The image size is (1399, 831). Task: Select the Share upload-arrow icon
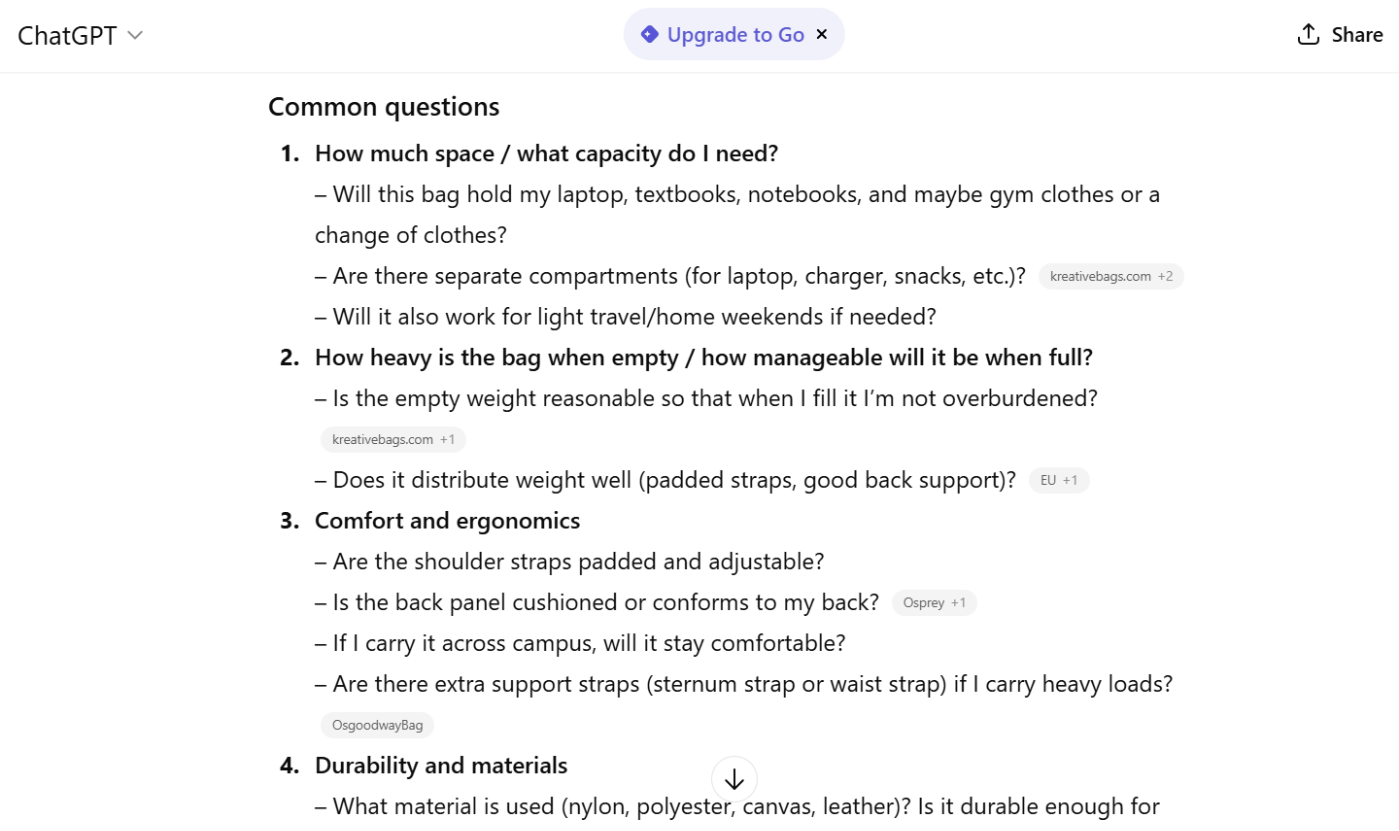1307,33
